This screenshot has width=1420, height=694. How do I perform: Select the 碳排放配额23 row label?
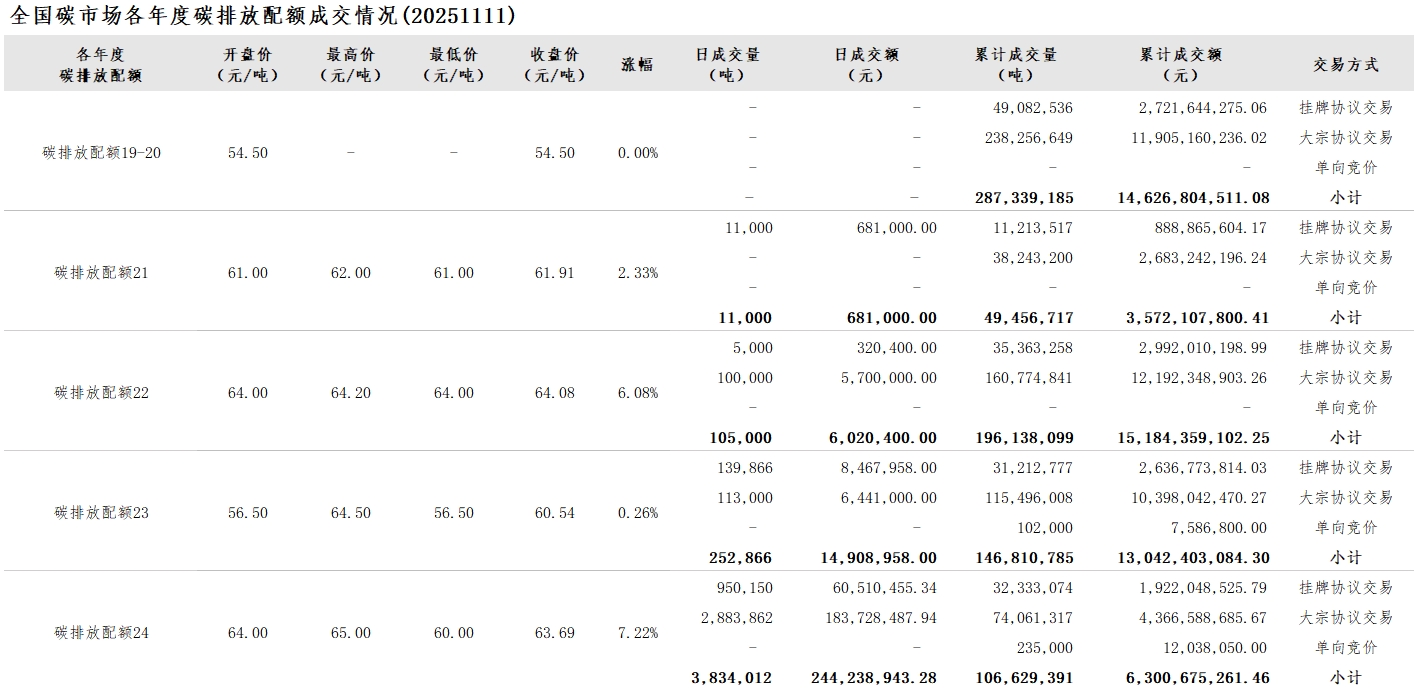pyautogui.click(x=101, y=513)
